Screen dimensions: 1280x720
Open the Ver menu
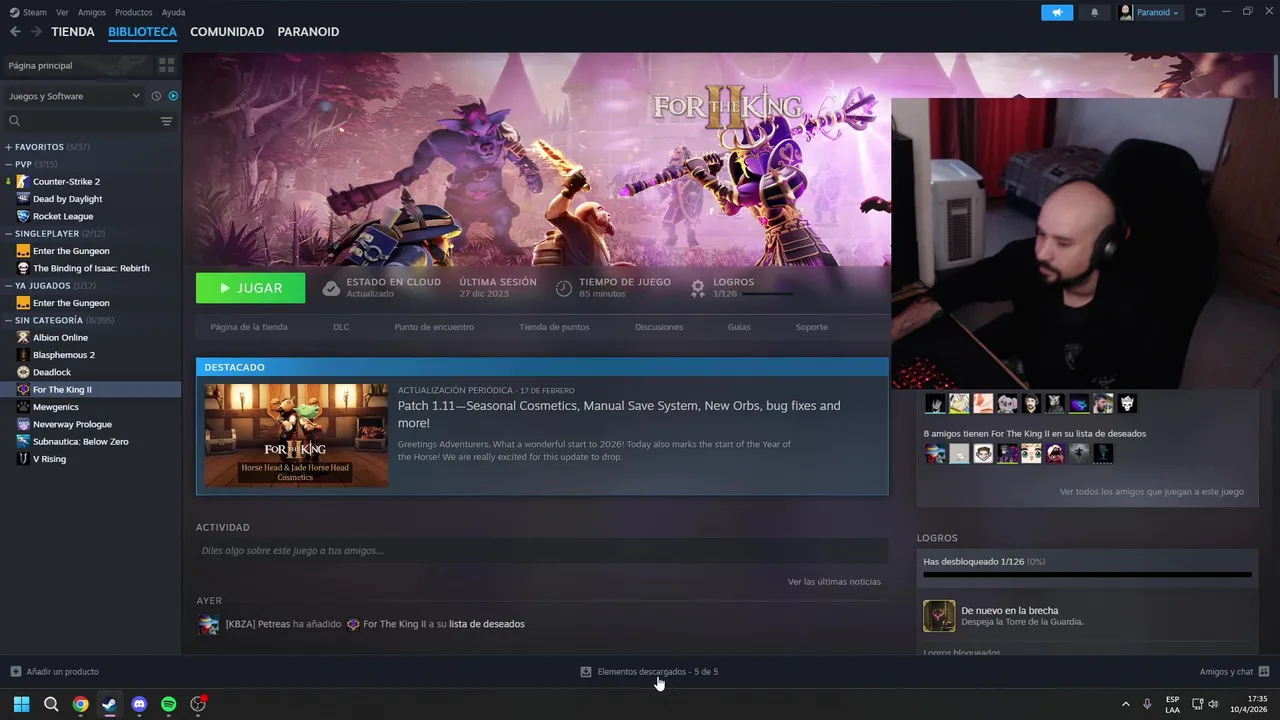(x=62, y=12)
